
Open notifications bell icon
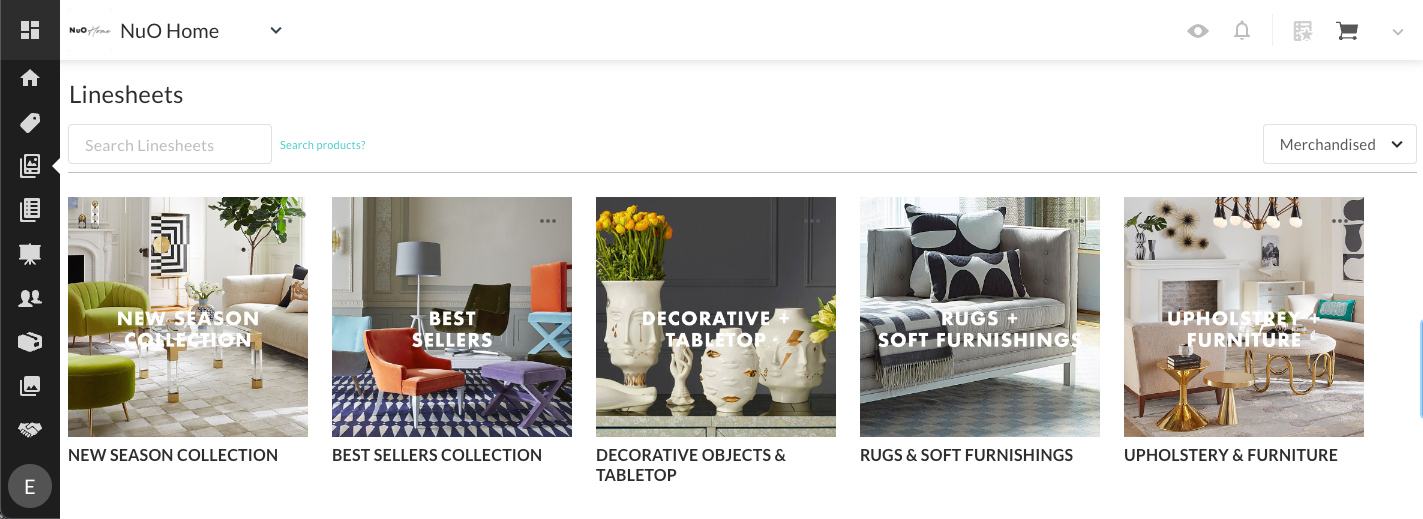click(1242, 31)
